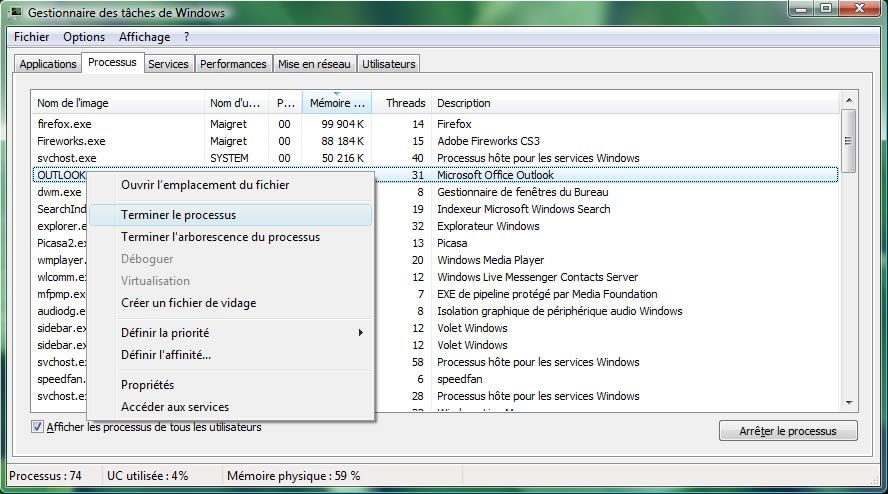This screenshot has height=494, width=888.
Task: Click the Task Manager title bar icon
Action: pos(16,12)
